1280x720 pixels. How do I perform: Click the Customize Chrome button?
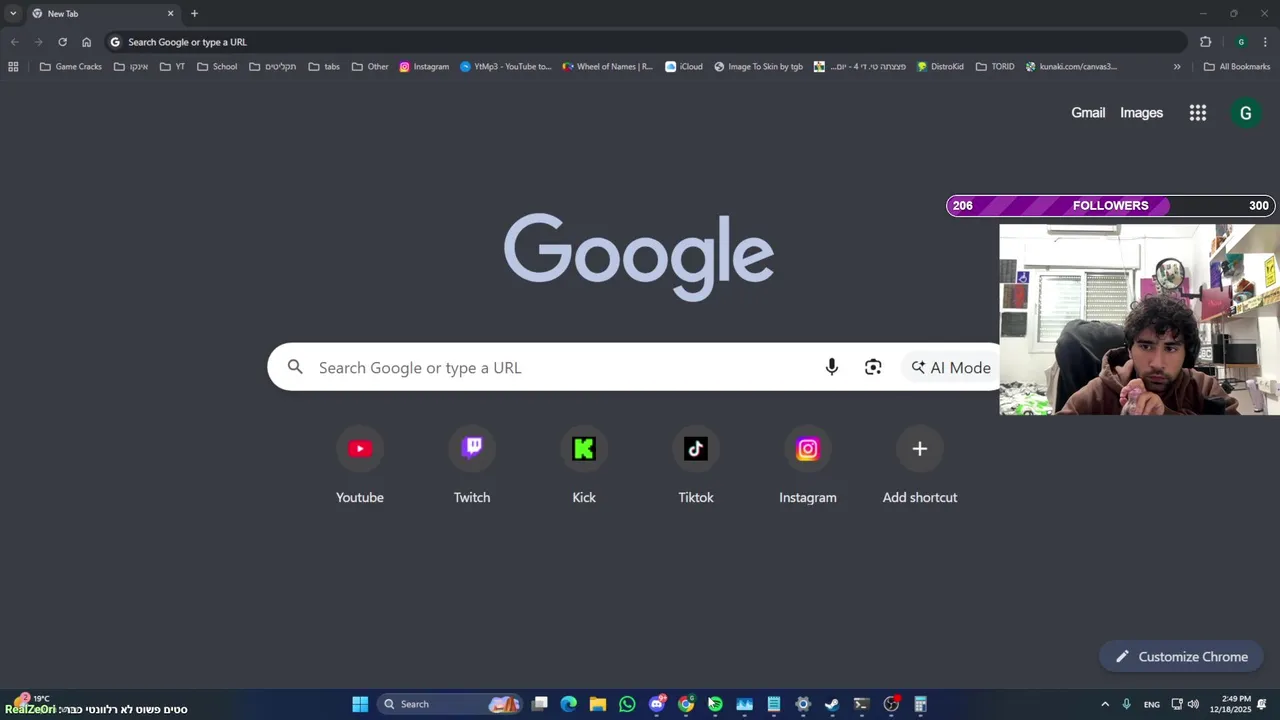click(x=1181, y=656)
